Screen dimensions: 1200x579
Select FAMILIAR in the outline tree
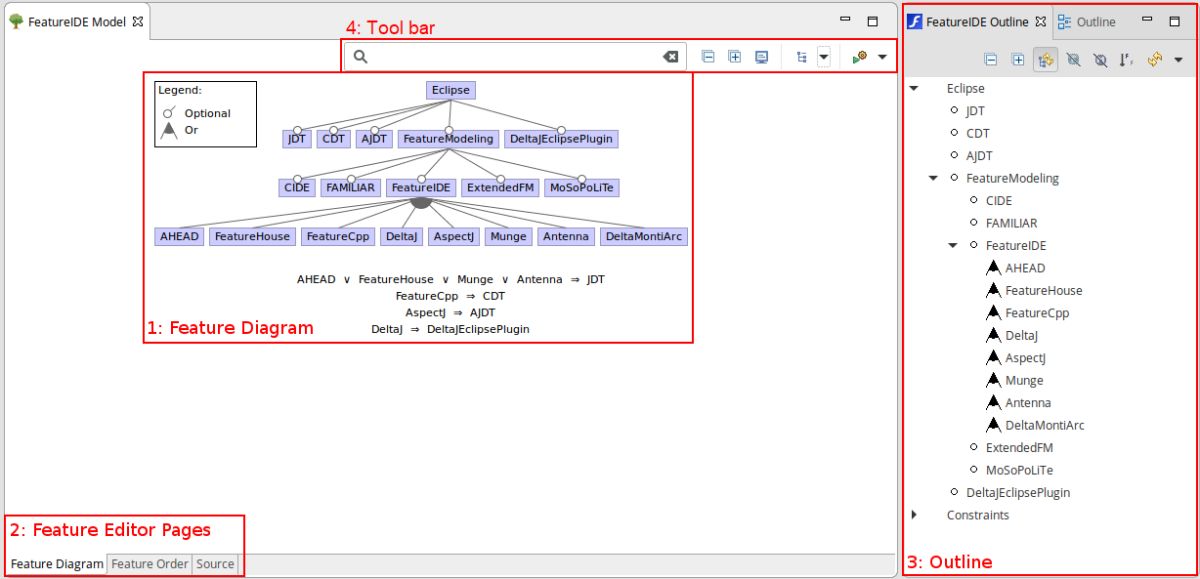click(x=1011, y=223)
